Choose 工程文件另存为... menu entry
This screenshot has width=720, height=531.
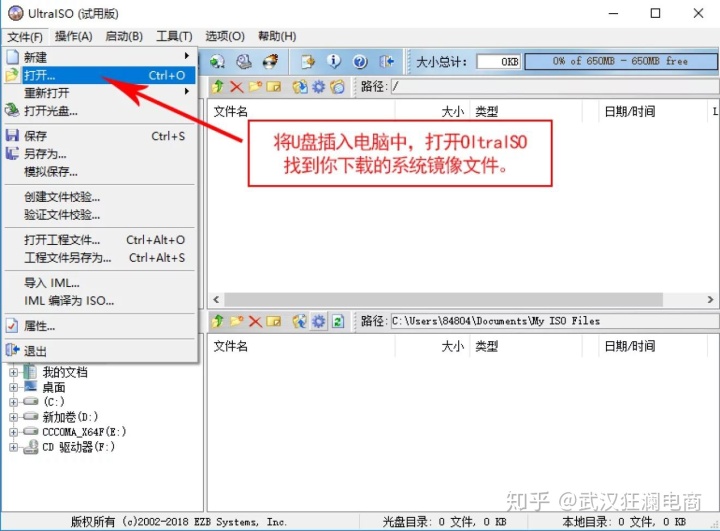tap(100, 258)
